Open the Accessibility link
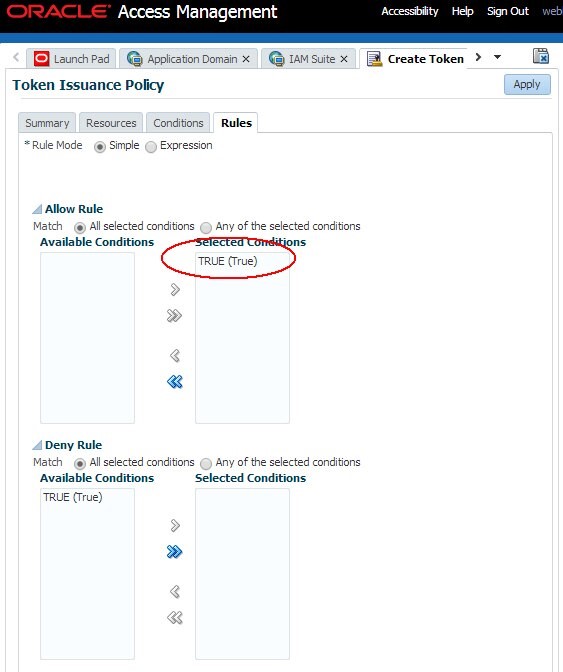Viewport: 563px width, 672px height. tap(410, 11)
